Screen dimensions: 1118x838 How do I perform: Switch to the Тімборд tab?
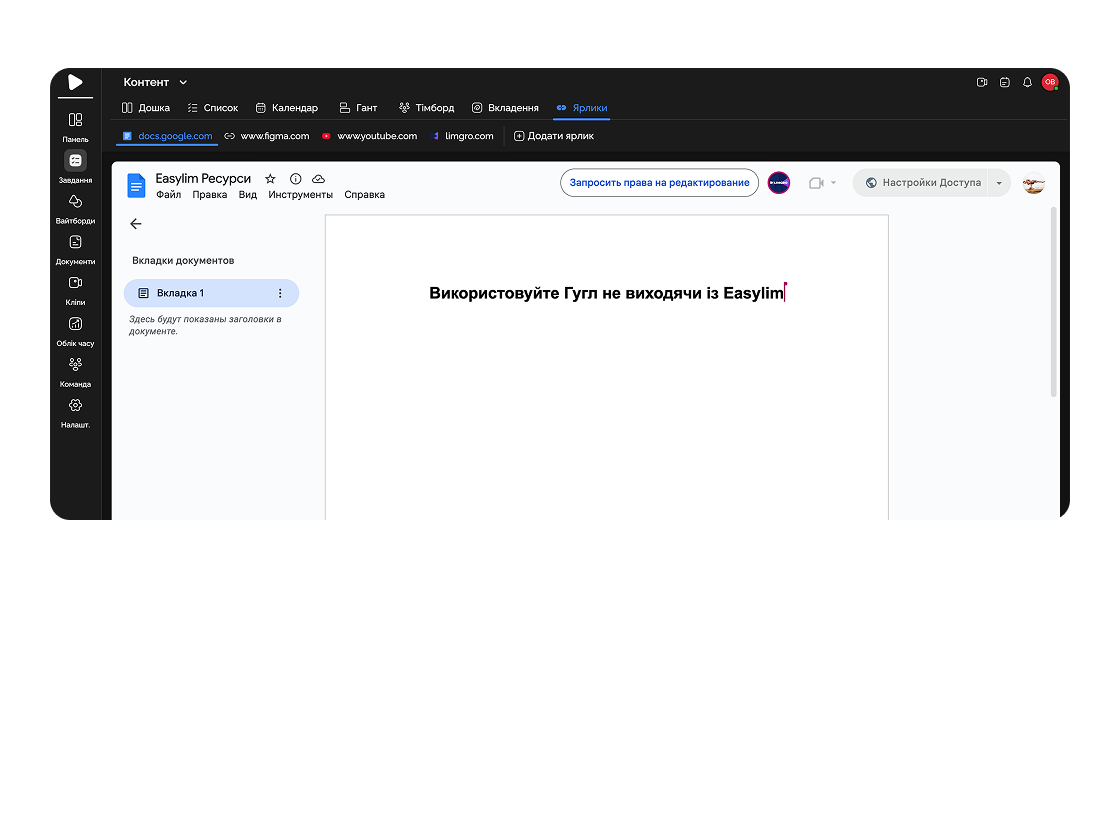(x=427, y=107)
